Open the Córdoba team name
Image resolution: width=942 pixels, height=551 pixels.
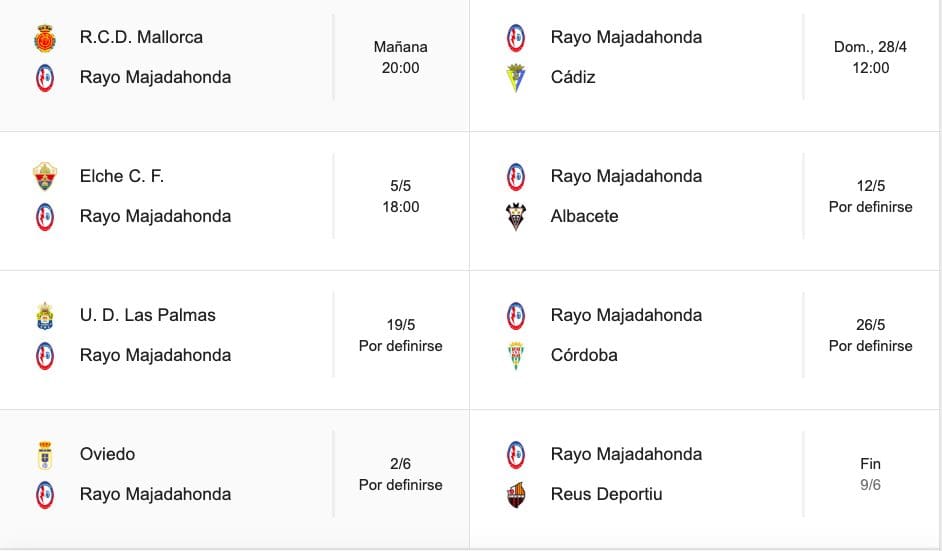click(x=584, y=355)
